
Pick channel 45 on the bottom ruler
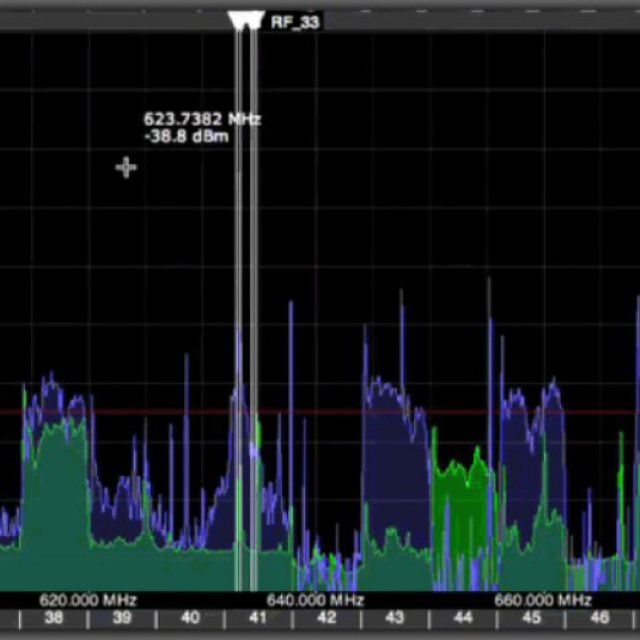[531, 618]
